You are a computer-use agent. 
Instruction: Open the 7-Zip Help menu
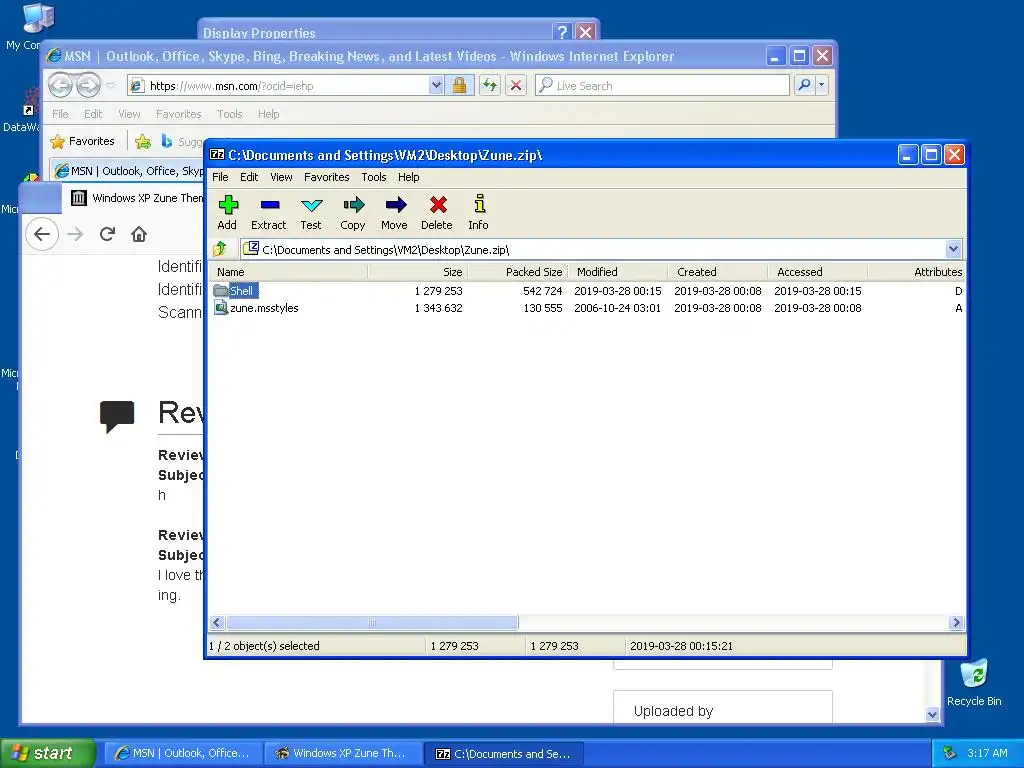click(408, 177)
